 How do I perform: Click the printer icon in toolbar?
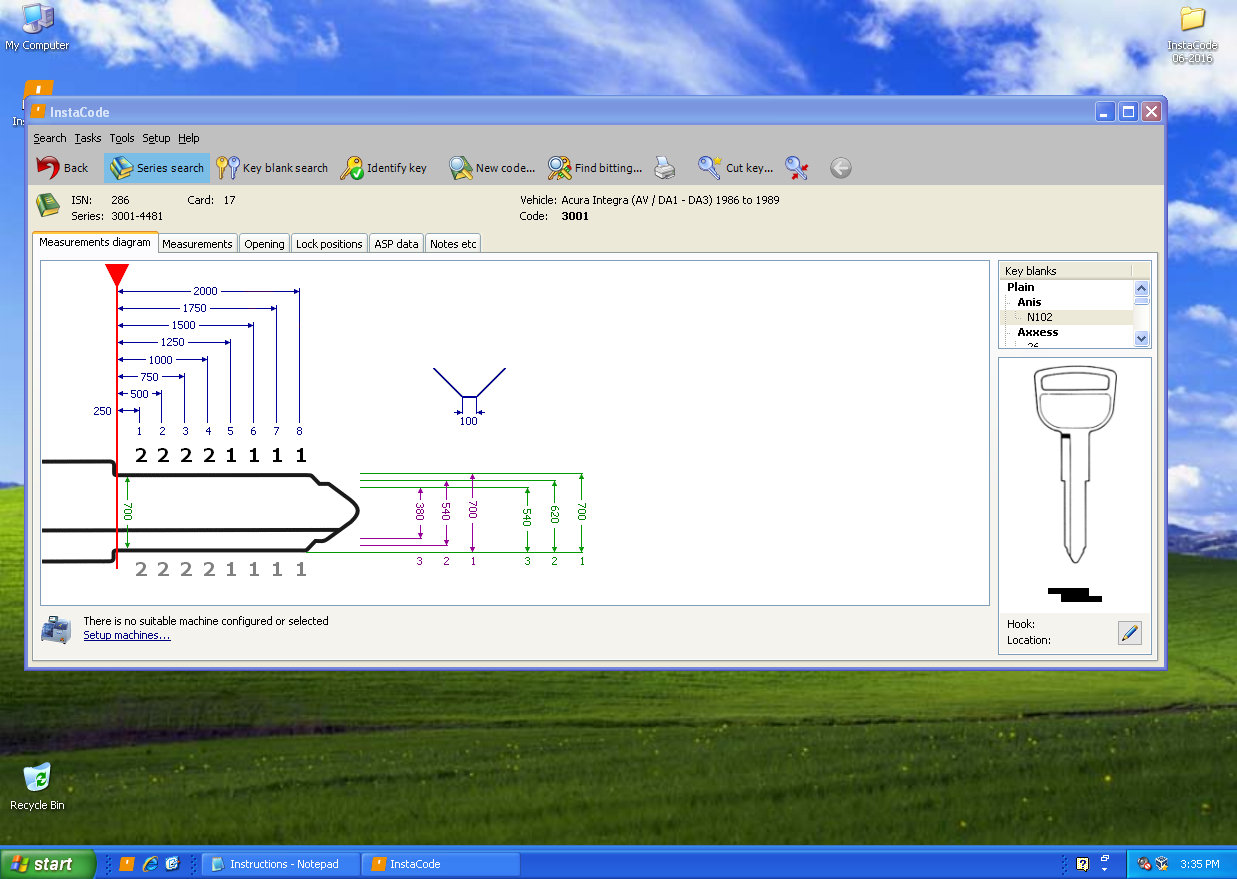click(x=665, y=168)
